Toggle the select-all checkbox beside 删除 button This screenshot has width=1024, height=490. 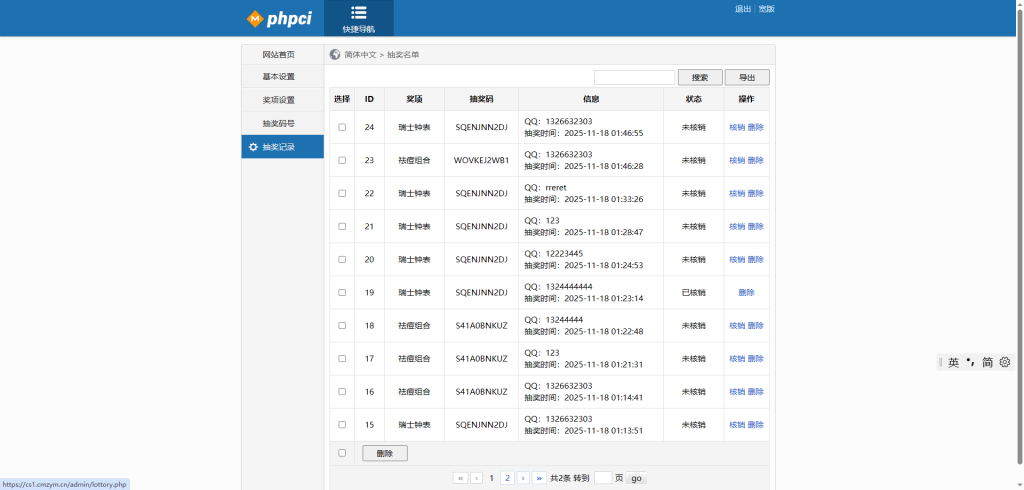[x=342, y=453]
